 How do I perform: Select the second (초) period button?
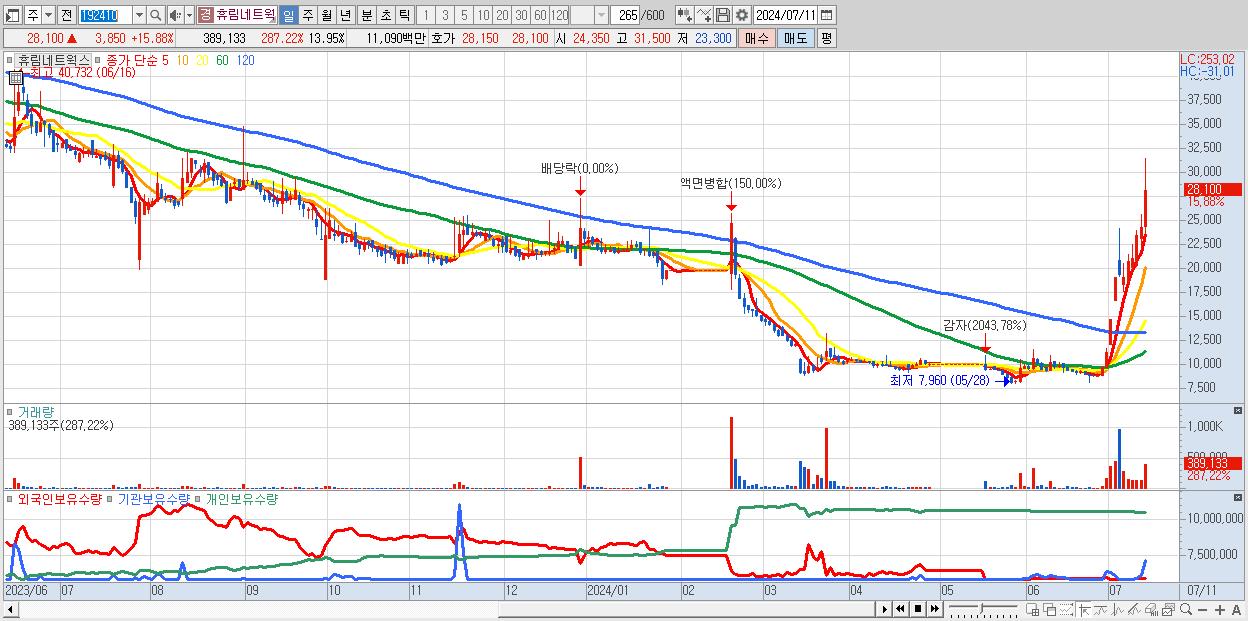pyautogui.click(x=385, y=15)
